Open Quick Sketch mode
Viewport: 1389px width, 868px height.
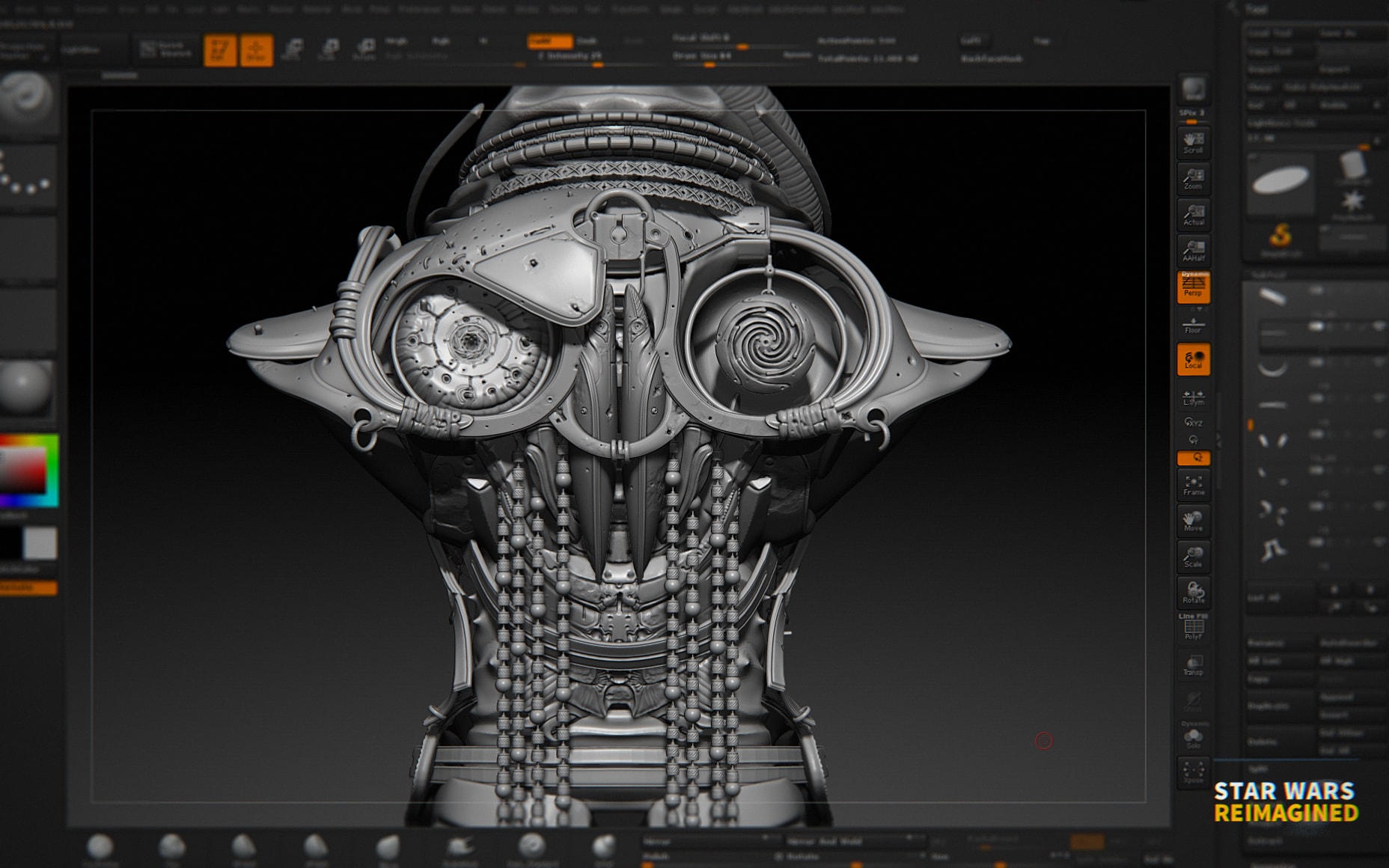(166, 50)
